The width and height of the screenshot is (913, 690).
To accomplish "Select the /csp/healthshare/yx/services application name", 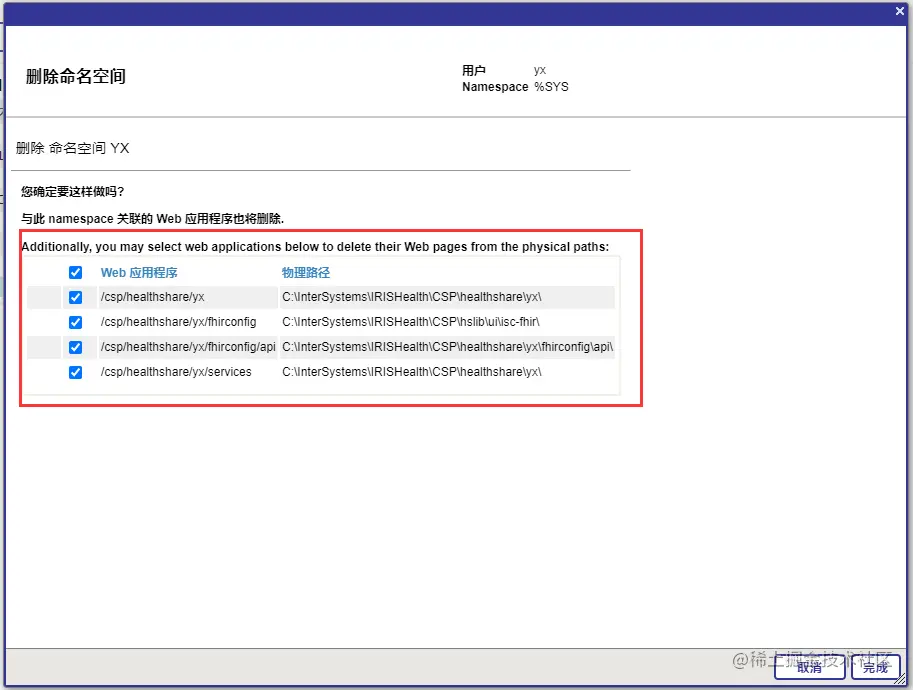I will pyautogui.click(x=176, y=372).
